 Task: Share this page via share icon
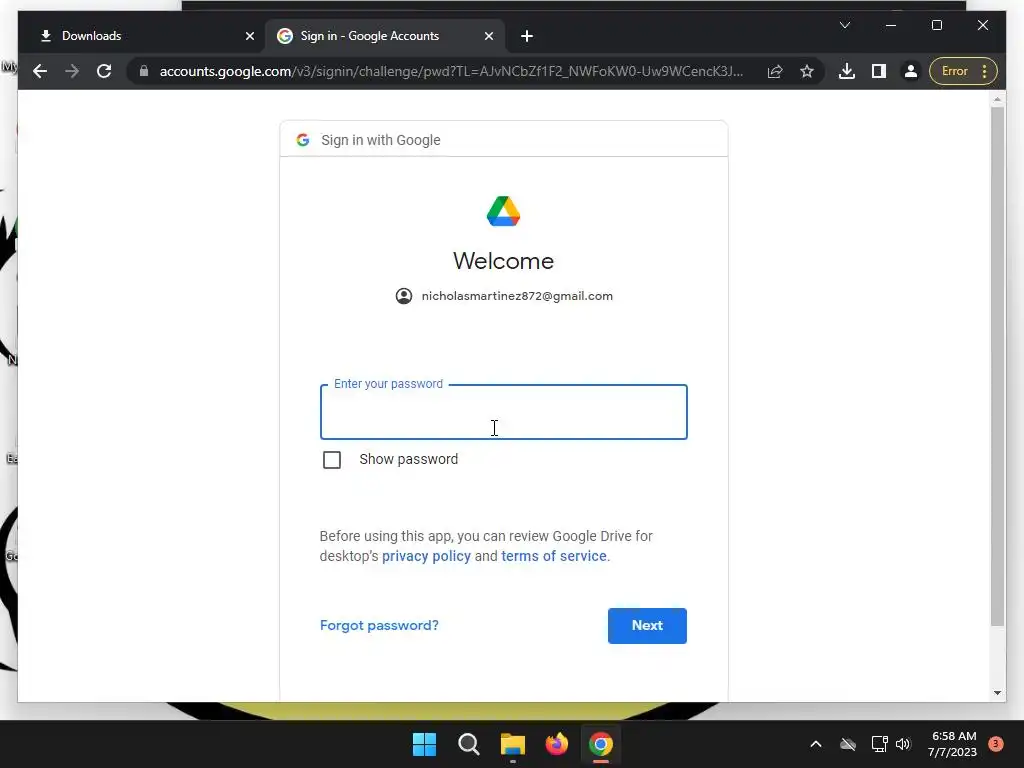tap(775, 71)
